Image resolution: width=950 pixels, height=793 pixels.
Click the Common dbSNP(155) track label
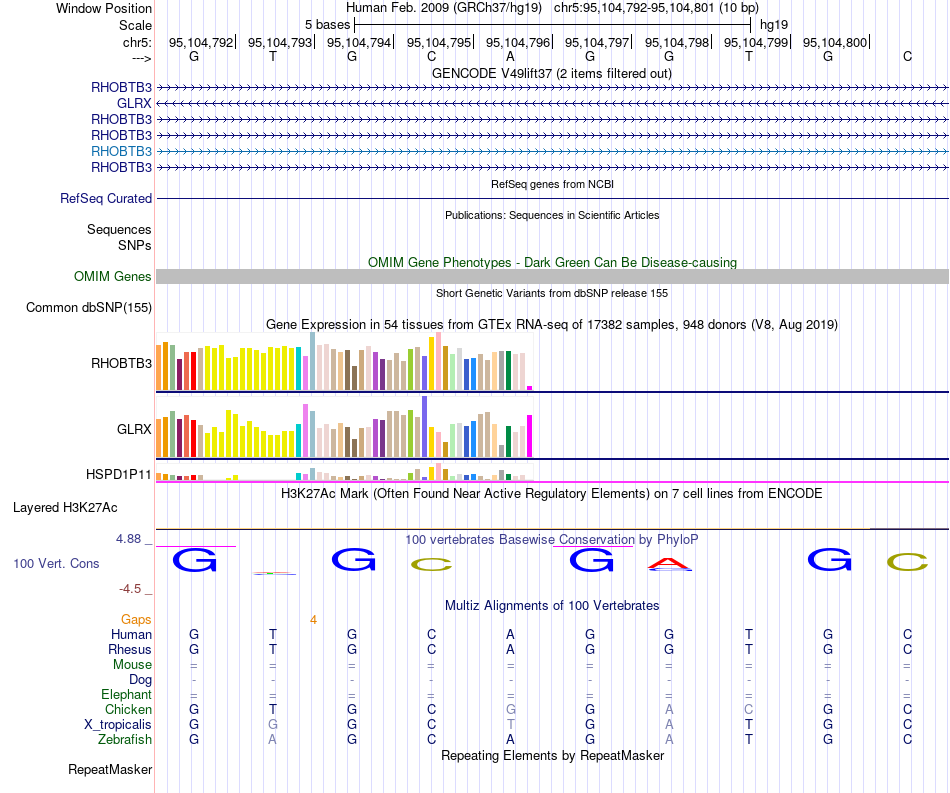[x=89, y=307]
